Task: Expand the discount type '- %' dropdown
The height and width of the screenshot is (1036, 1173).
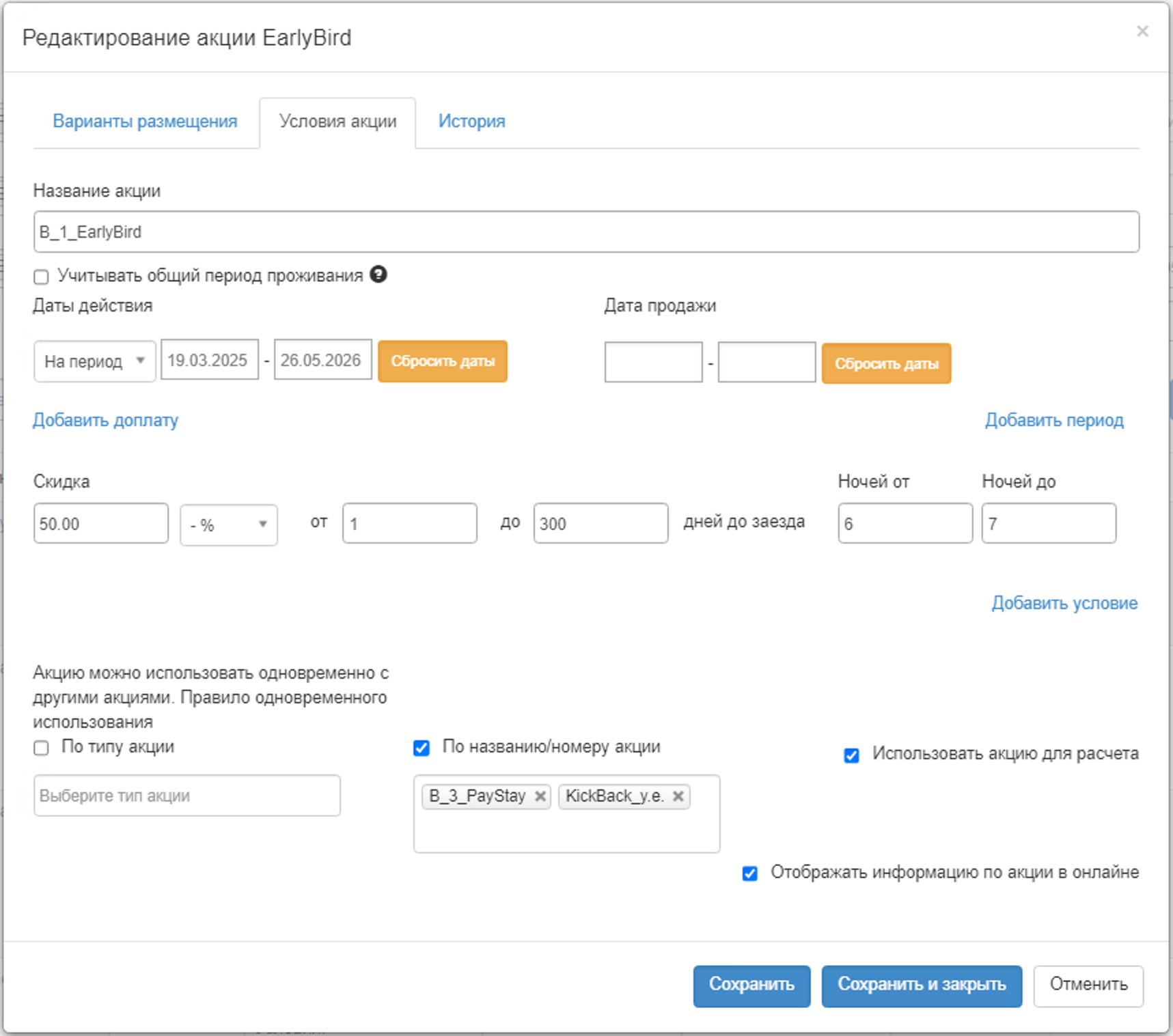Action: tap(228, 524)
